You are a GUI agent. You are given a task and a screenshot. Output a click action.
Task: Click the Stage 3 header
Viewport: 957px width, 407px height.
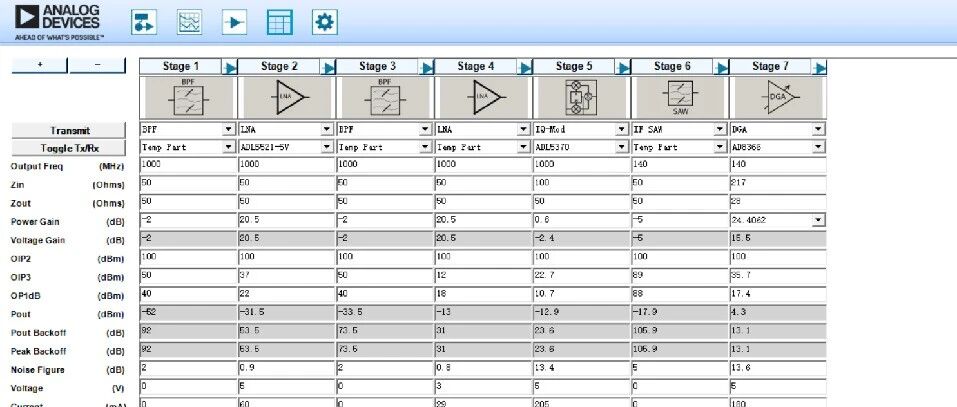click(x=378, y=67)
